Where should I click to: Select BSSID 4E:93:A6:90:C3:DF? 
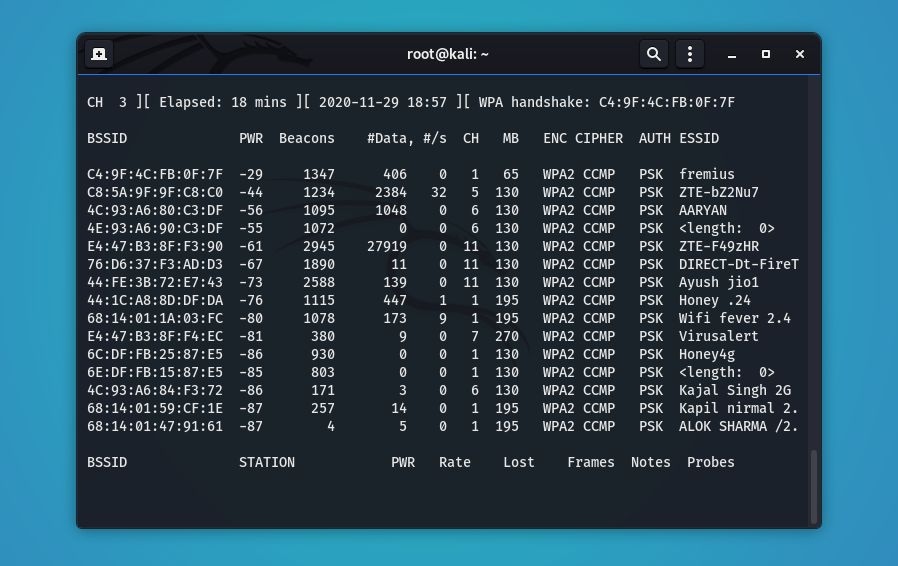[x=155, y=229]
